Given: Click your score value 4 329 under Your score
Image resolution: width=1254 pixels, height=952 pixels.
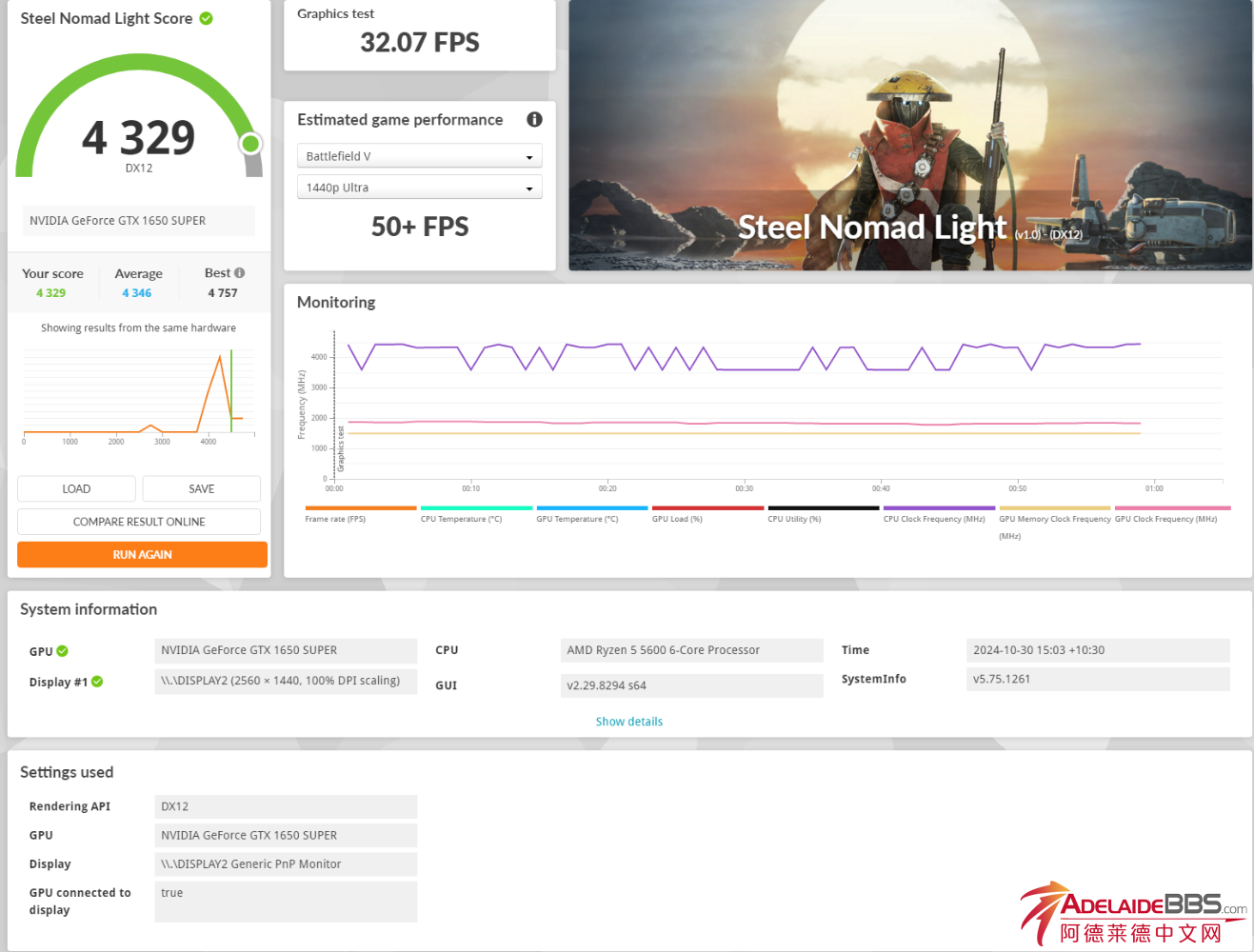Looking at the screenshot, I should click(51, 293).
